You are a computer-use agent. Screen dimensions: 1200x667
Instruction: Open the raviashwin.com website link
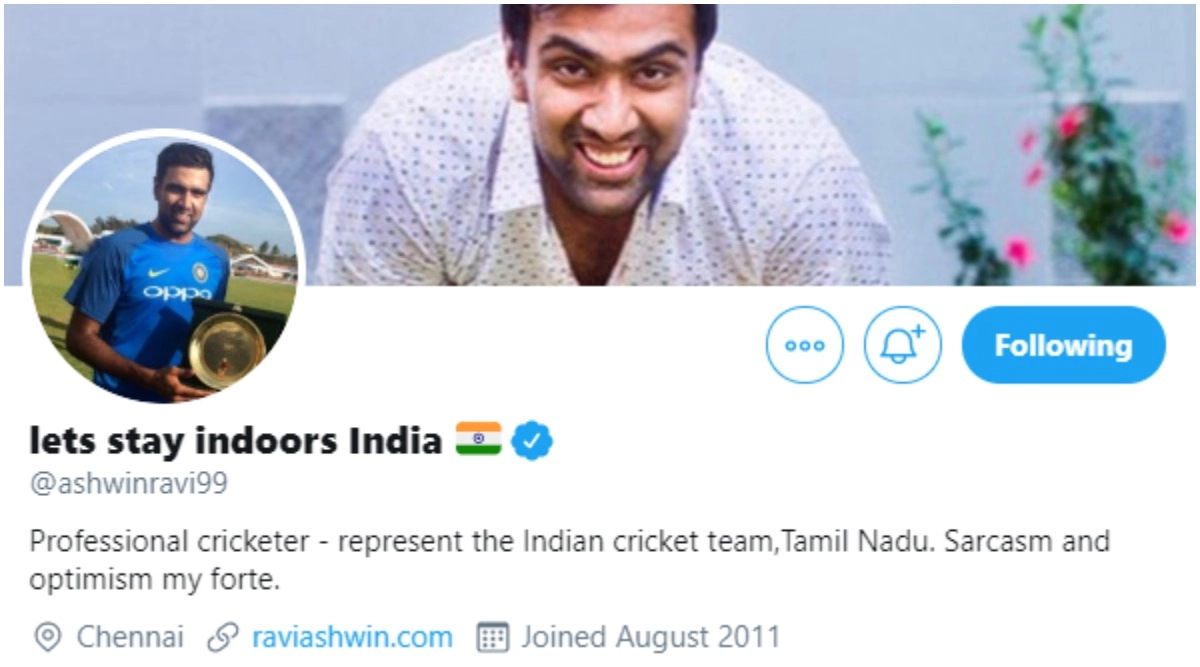352,637
